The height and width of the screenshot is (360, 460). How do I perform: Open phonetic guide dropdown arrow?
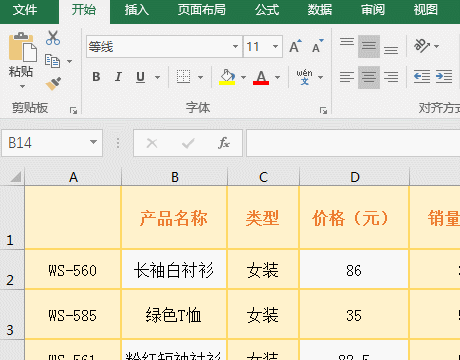320,77
